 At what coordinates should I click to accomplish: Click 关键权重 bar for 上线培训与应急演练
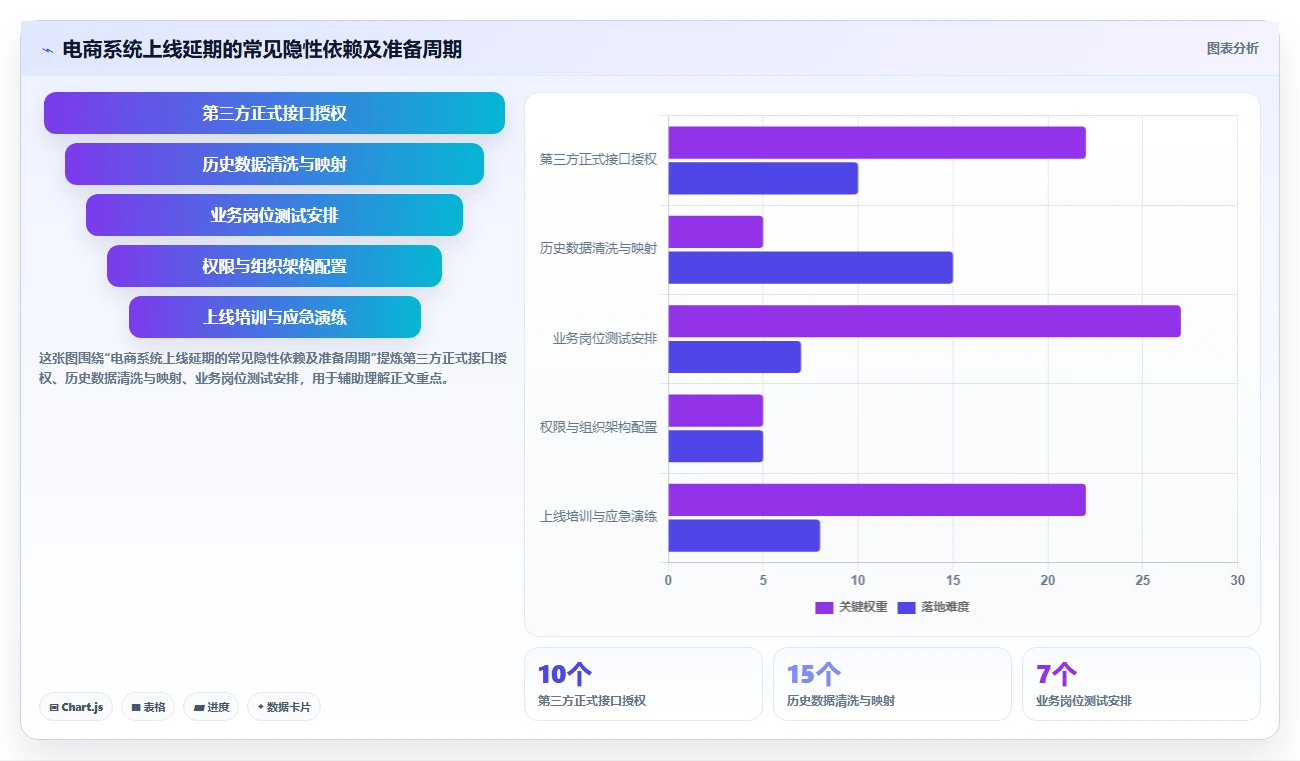(877, 500)
